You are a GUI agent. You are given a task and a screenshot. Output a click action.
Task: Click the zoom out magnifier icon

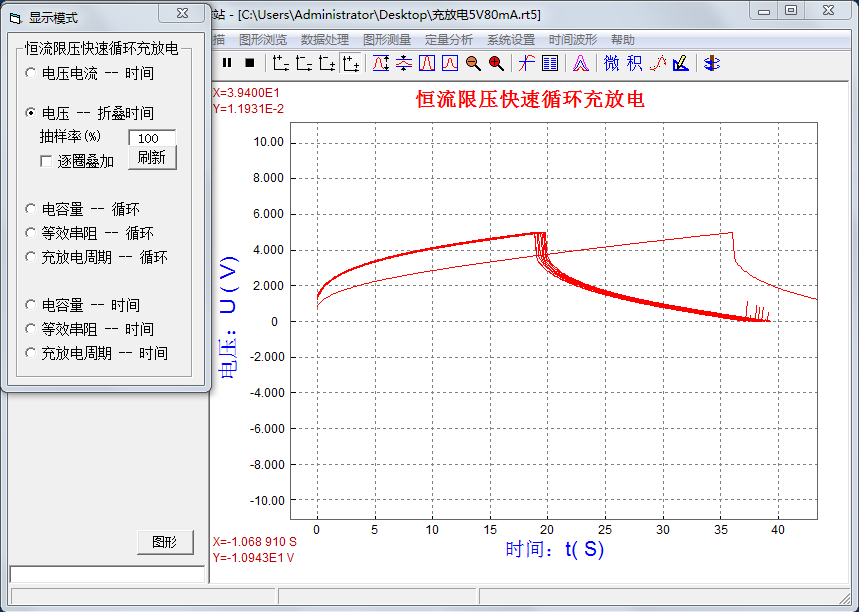click(x=473, y=63)
